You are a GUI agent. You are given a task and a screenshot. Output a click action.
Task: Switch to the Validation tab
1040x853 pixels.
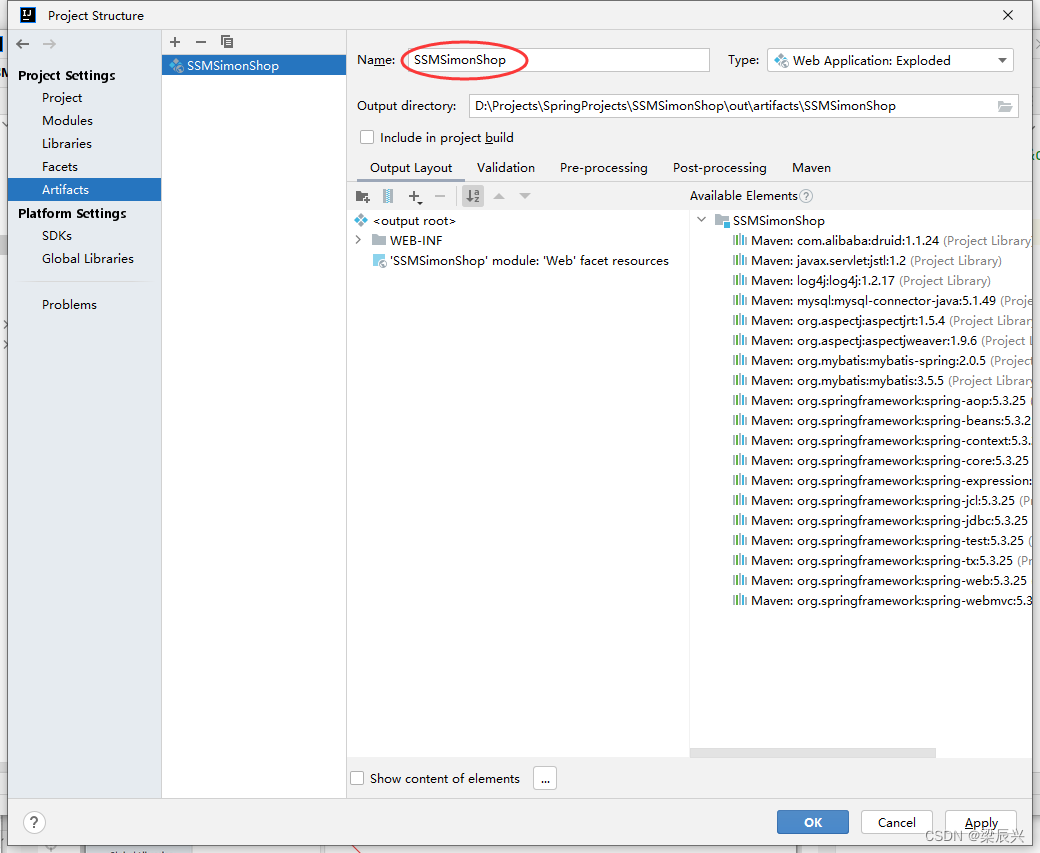pyautogui.click(x=506, y=168)
